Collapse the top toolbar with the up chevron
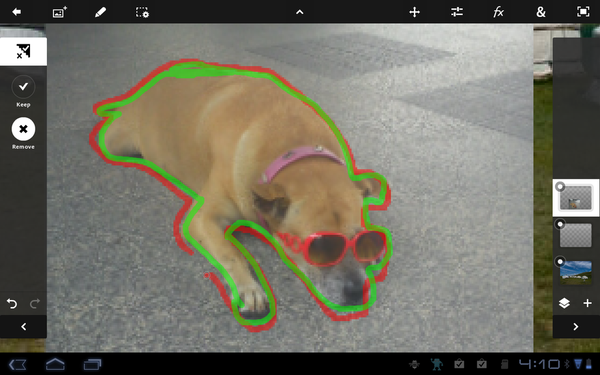Viewport: 600px width, 375px height. (x=300, y=12)
